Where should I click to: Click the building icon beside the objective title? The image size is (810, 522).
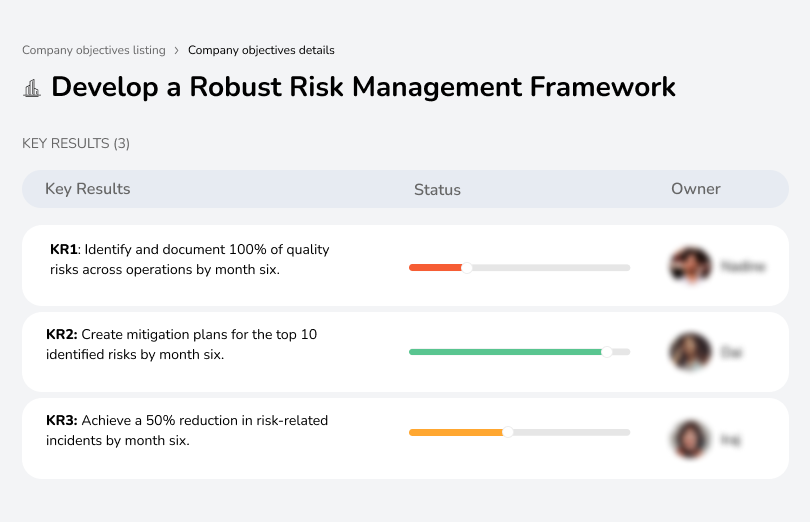click(x=31, y=88)
